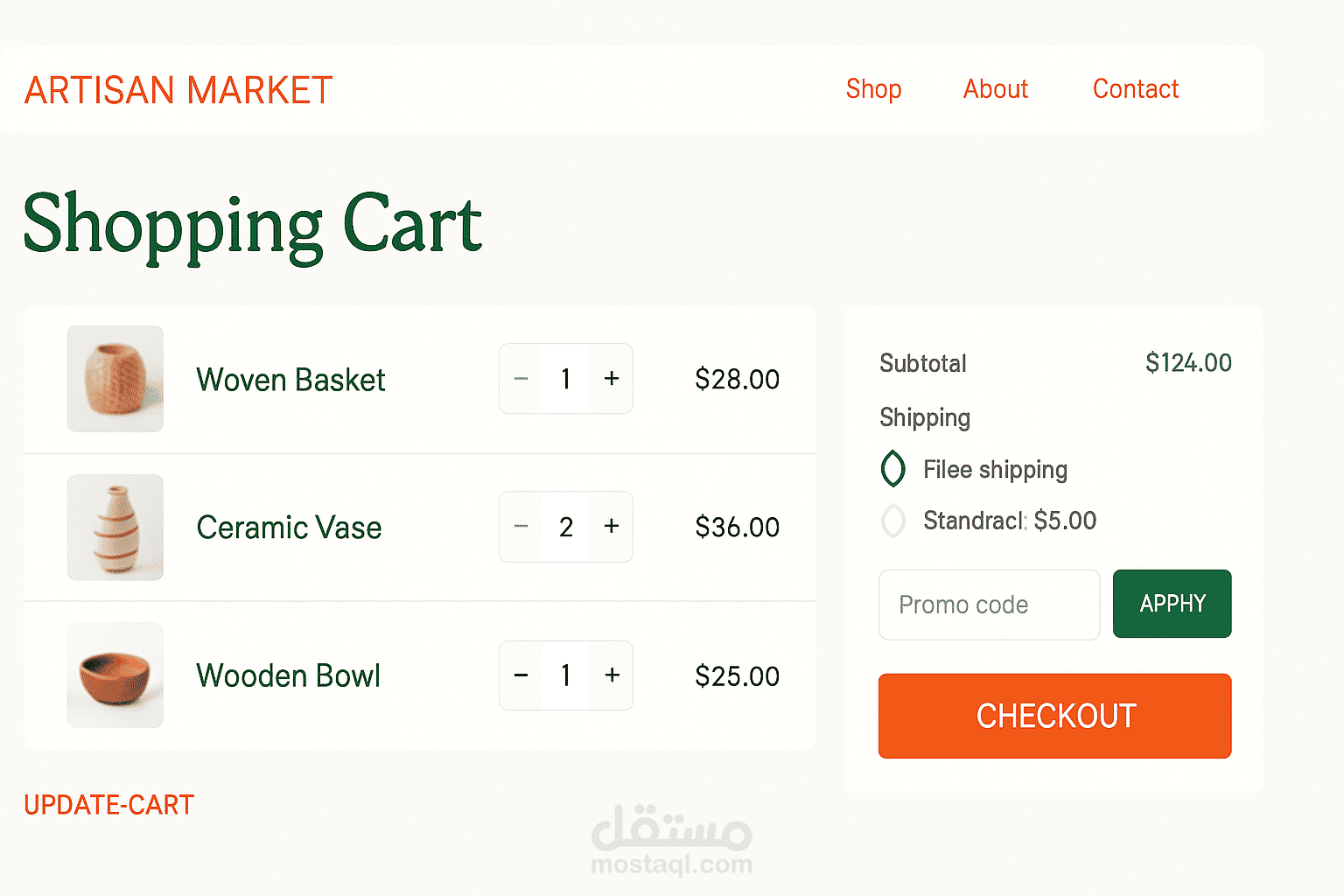This screenshot has height=896, width=1344.
Task: Go to the Shop menu item
Action: tap(873, 89)
